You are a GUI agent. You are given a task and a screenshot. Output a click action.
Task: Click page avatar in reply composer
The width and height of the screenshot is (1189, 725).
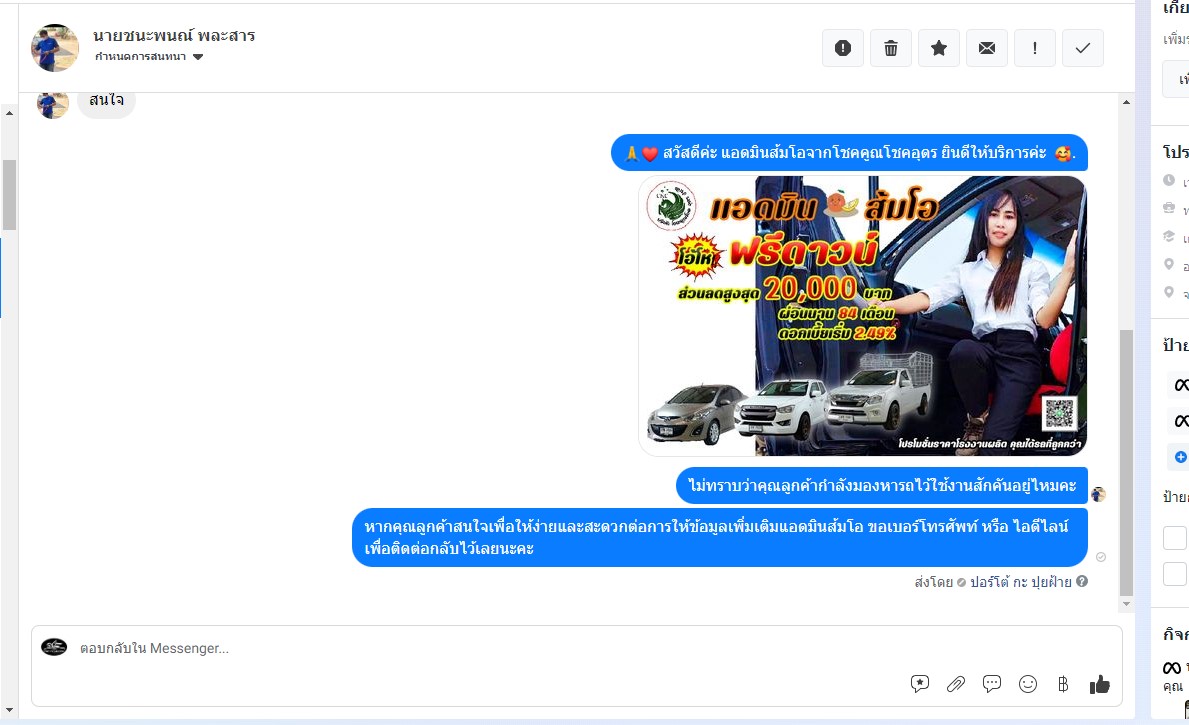pos(54,647)
